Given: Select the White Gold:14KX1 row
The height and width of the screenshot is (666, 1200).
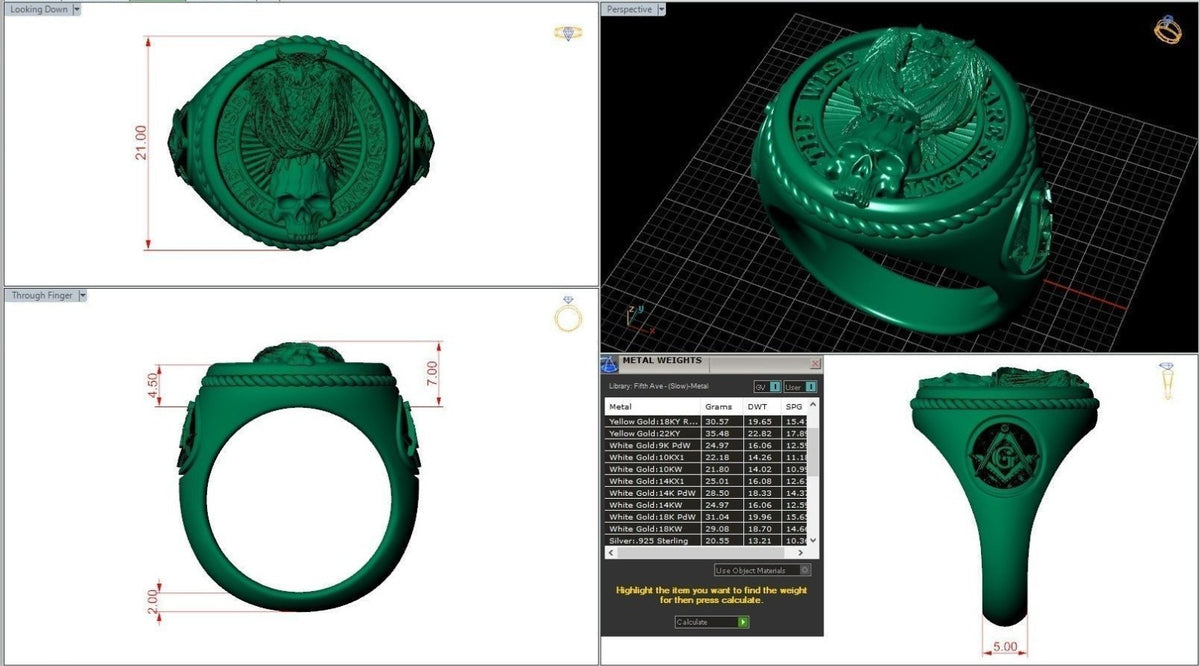Looking at the screenshot, I should pyautogui.click(x=706, y=482).
